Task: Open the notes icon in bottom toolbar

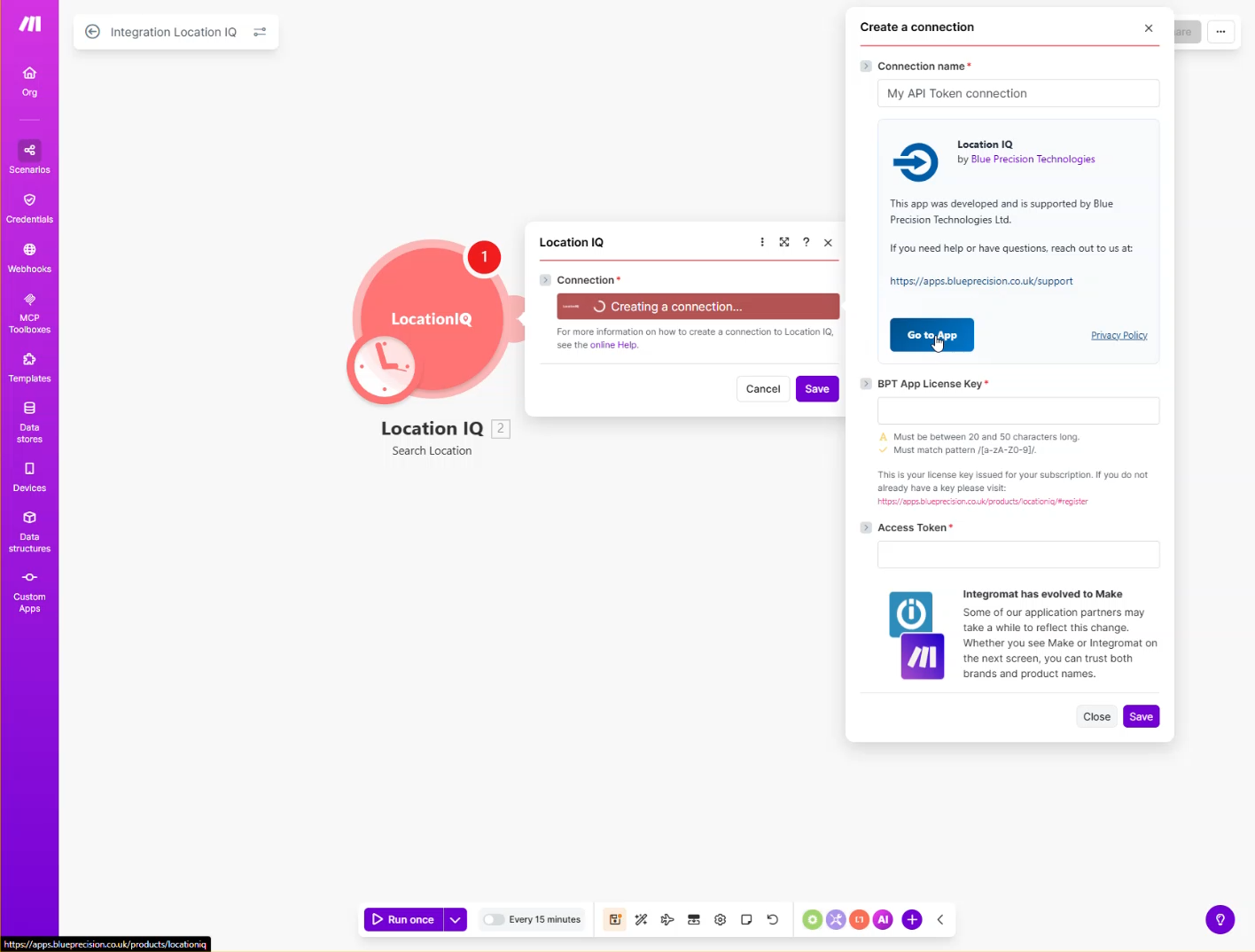Action: [x=746, y=919]
